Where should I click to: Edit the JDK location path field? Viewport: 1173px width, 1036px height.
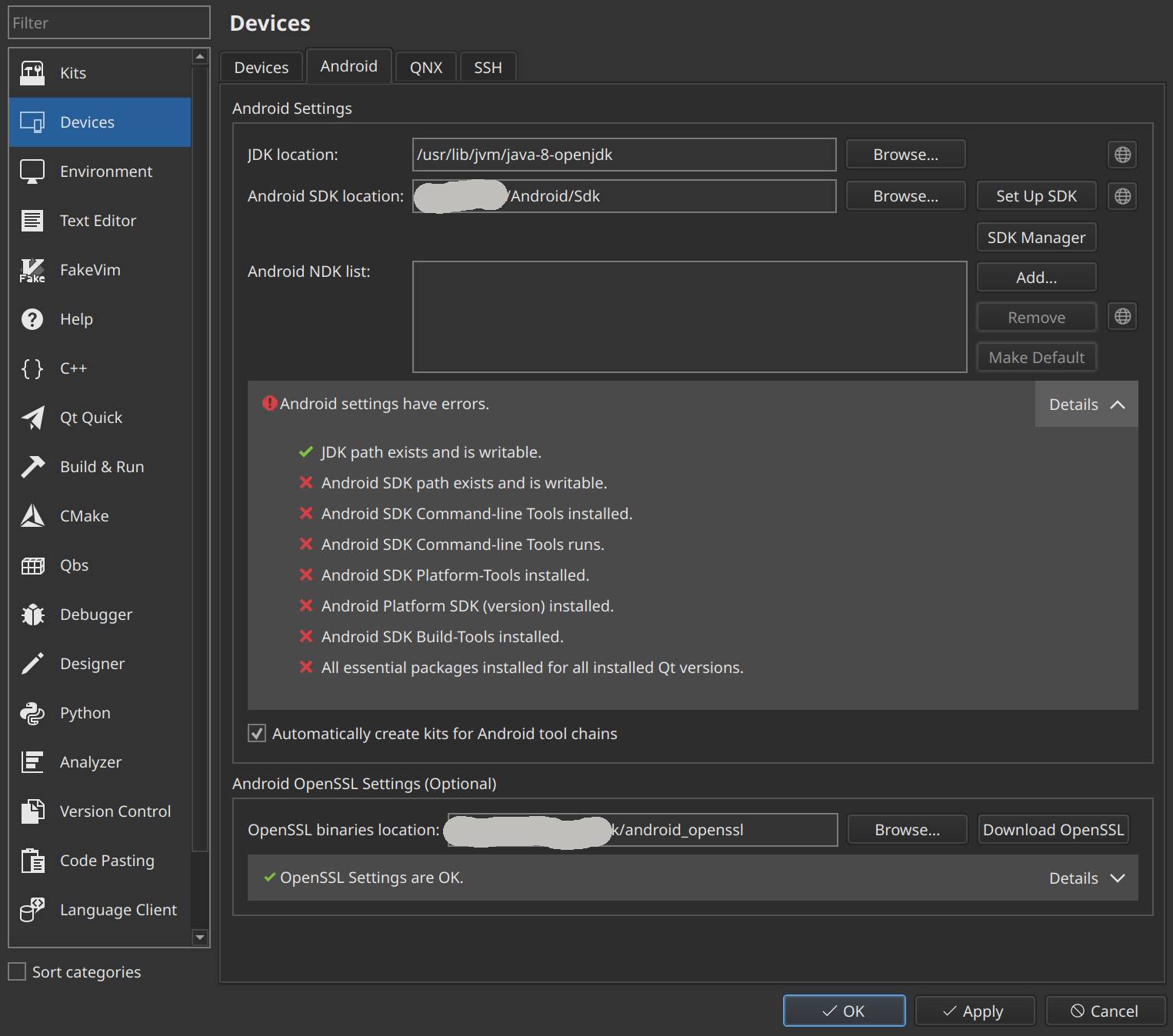[x=625, y=155]
